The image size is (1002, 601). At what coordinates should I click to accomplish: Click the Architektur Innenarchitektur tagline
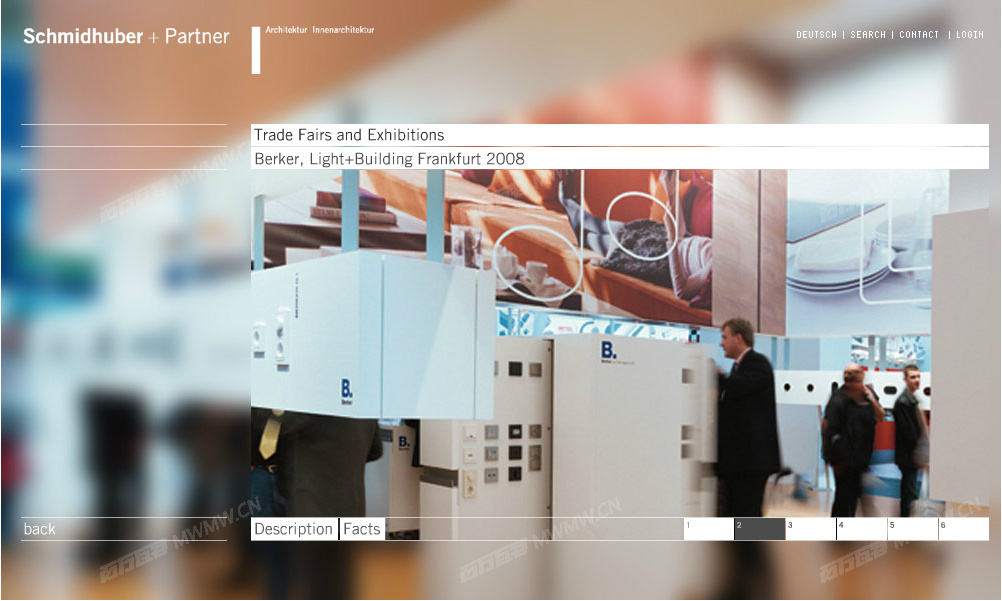[x=320, y=29]
